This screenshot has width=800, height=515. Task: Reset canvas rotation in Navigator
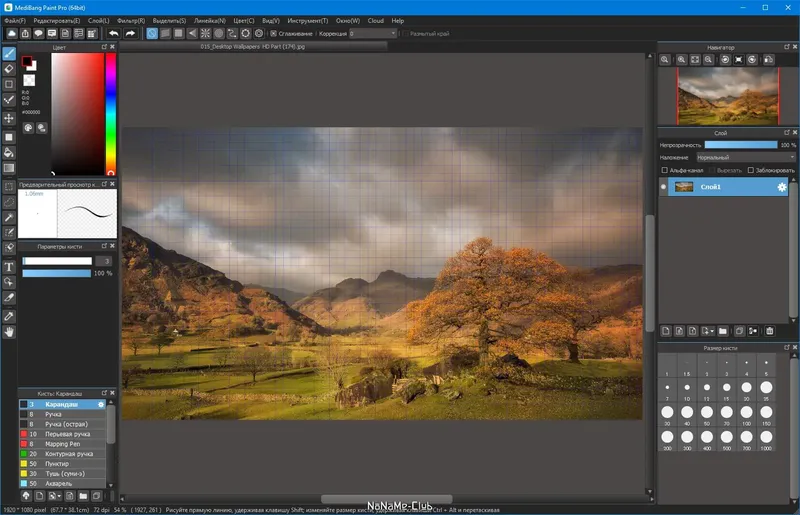(x=738, y=60)
